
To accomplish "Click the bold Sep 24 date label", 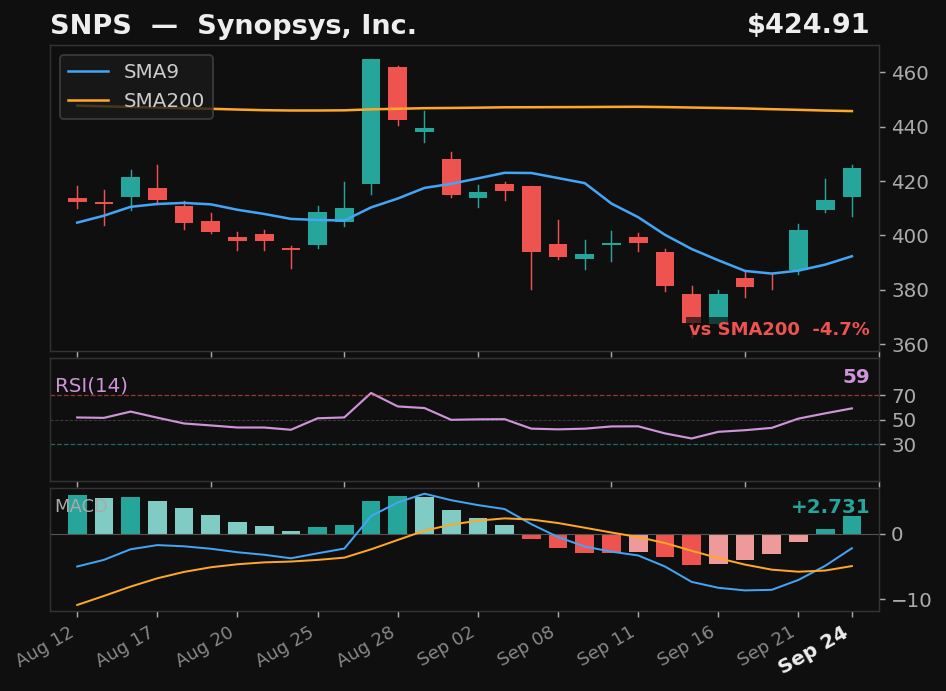I will pos(814,649).
